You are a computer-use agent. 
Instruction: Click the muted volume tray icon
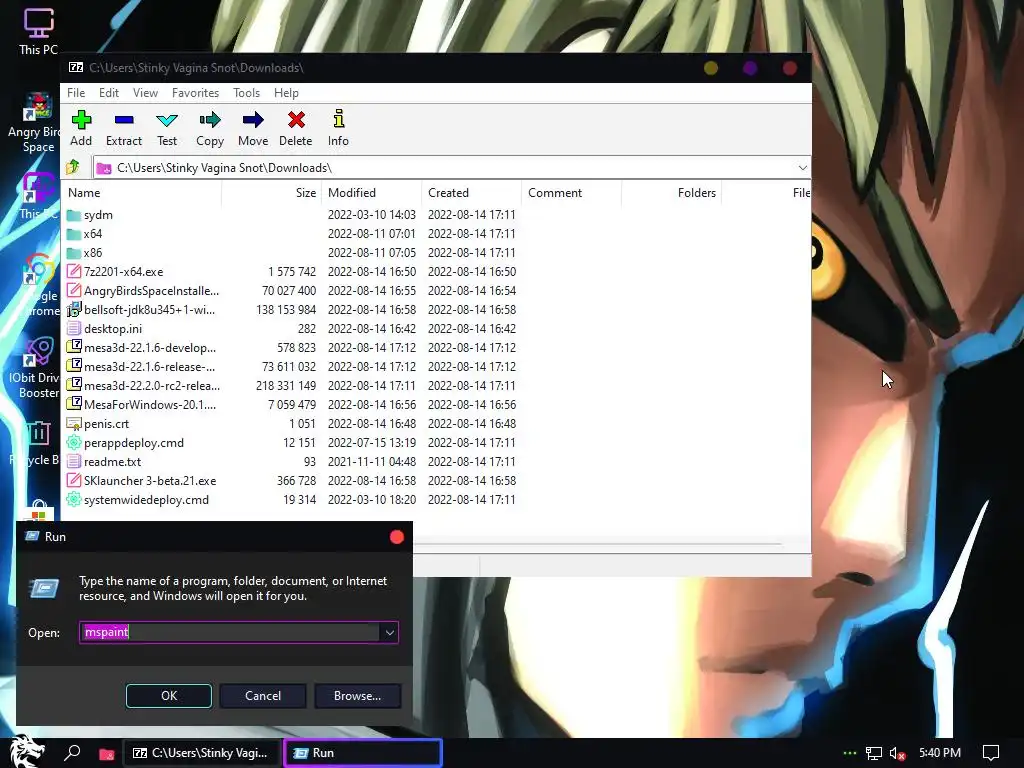coord(897,753)
